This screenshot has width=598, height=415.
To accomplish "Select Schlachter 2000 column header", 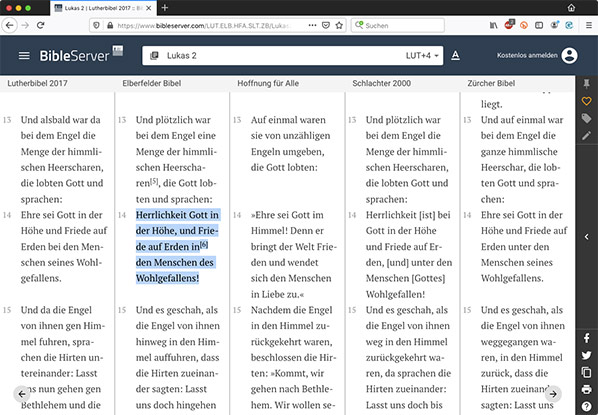I will tap(381, 83).
